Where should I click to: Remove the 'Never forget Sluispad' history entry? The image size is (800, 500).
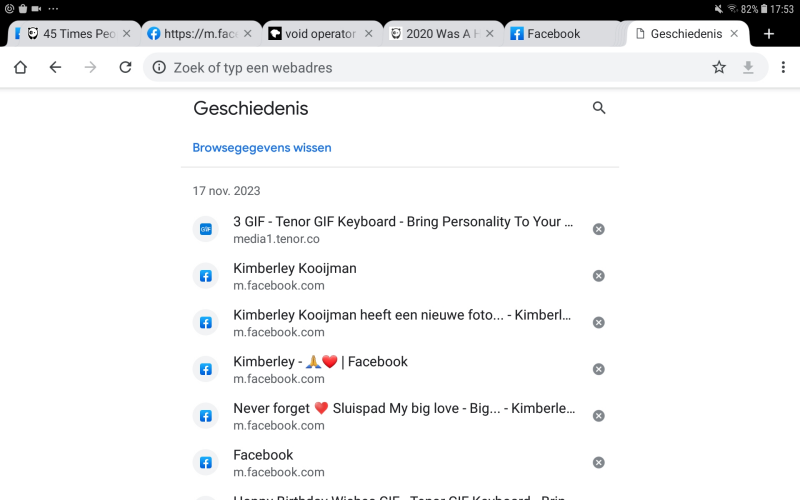[598, 416]
